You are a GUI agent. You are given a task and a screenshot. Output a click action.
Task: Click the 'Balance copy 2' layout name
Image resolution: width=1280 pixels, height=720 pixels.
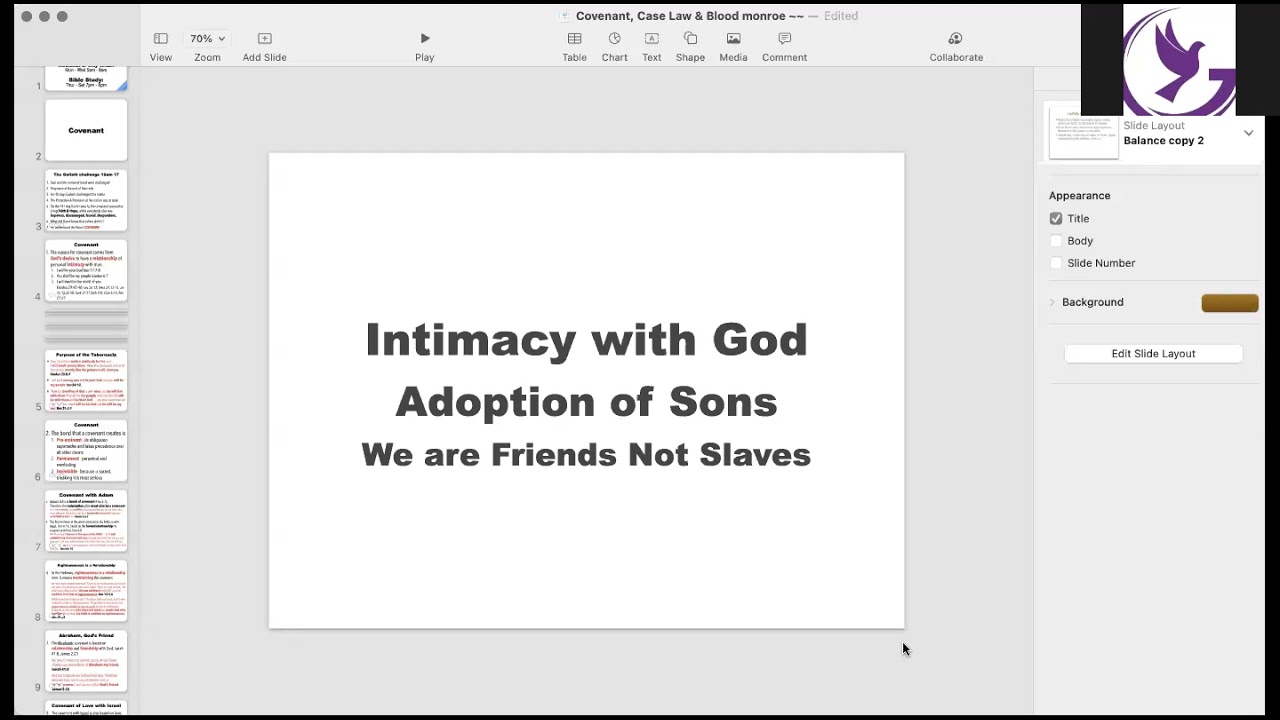click(x=1163, y=141)
